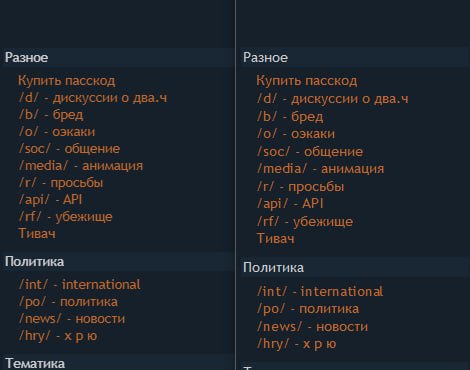This screenshot has width=470, height=370.
Task: Open /api/ API link in left panel
Action: (x=50, y=200)
